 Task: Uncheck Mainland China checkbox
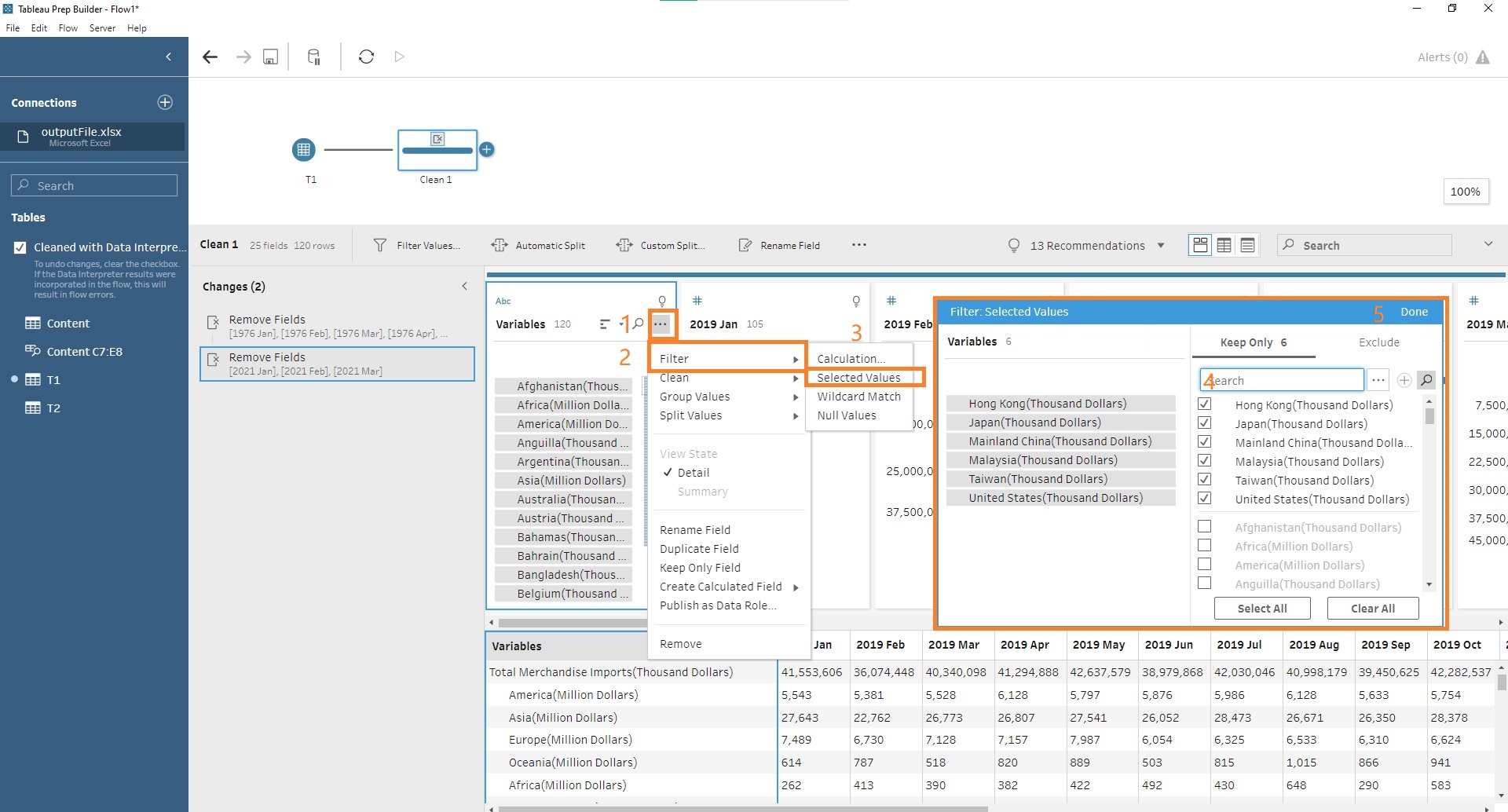(1204, 441)
